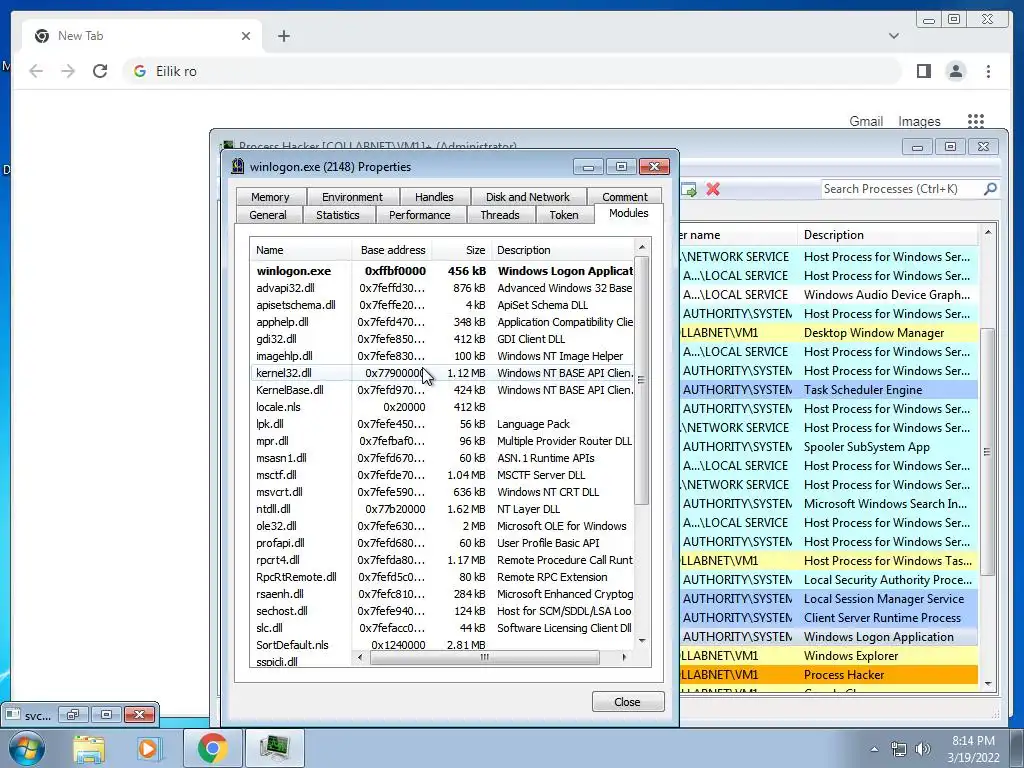Open the Google apps grid
The height and width of the screenshot is (768, 1024).
coord(976,121)
